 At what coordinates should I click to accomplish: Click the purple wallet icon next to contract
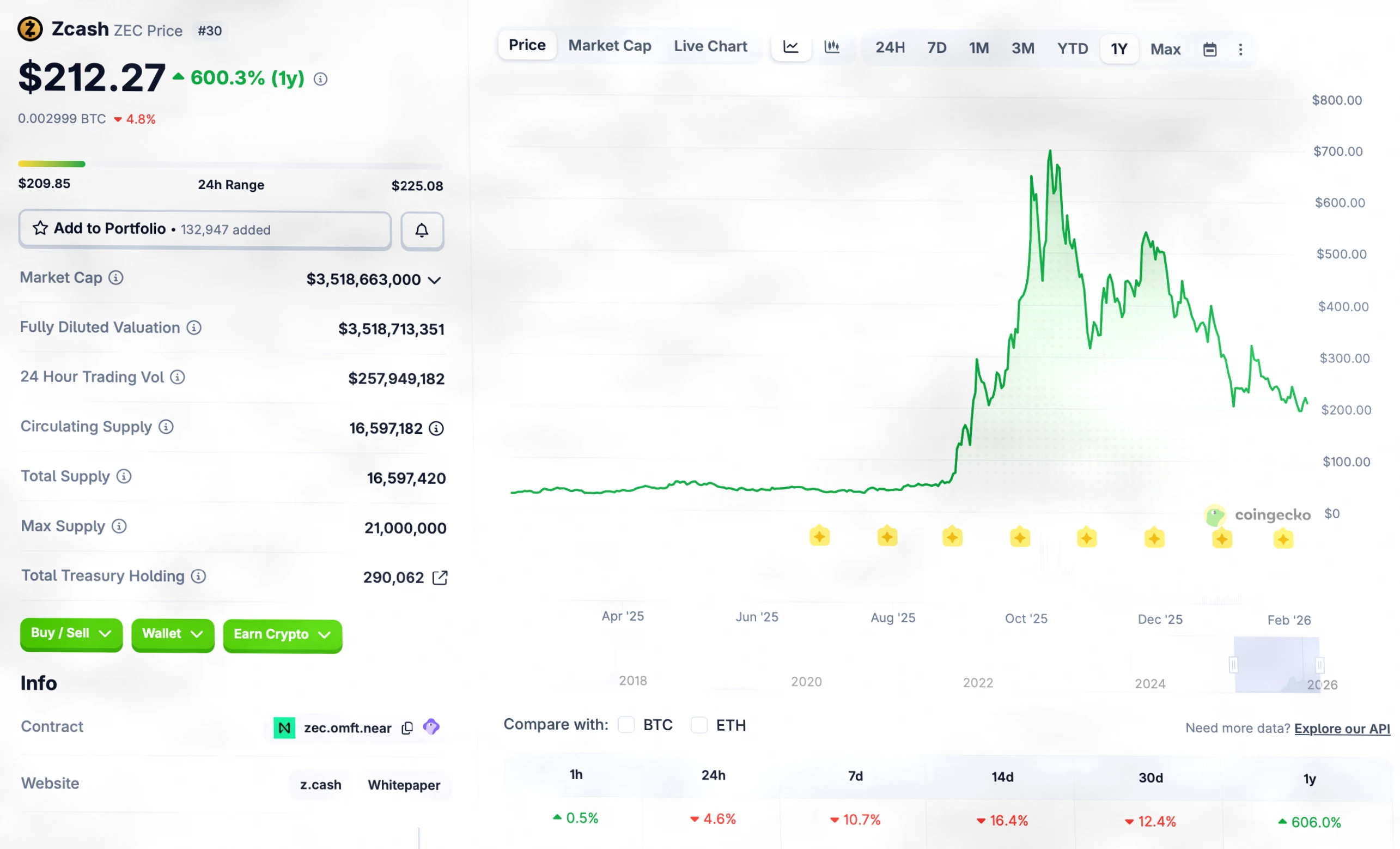(x=431, y=727)
